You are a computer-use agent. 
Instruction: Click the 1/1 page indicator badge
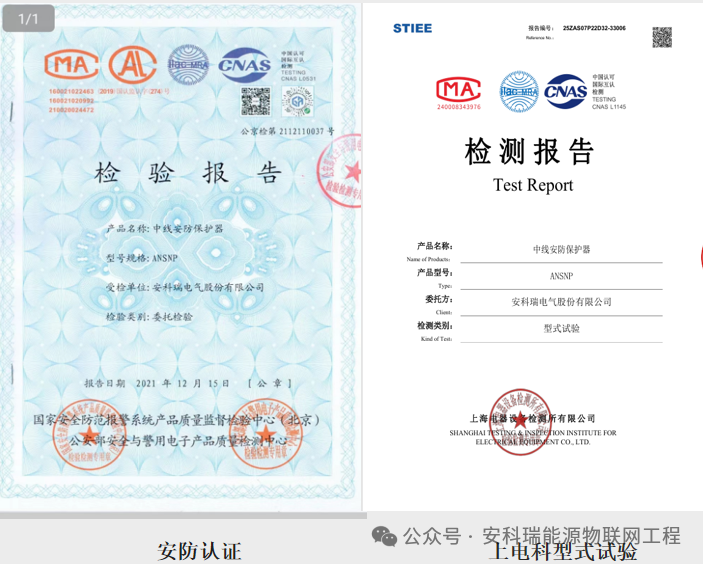point(28,19)
